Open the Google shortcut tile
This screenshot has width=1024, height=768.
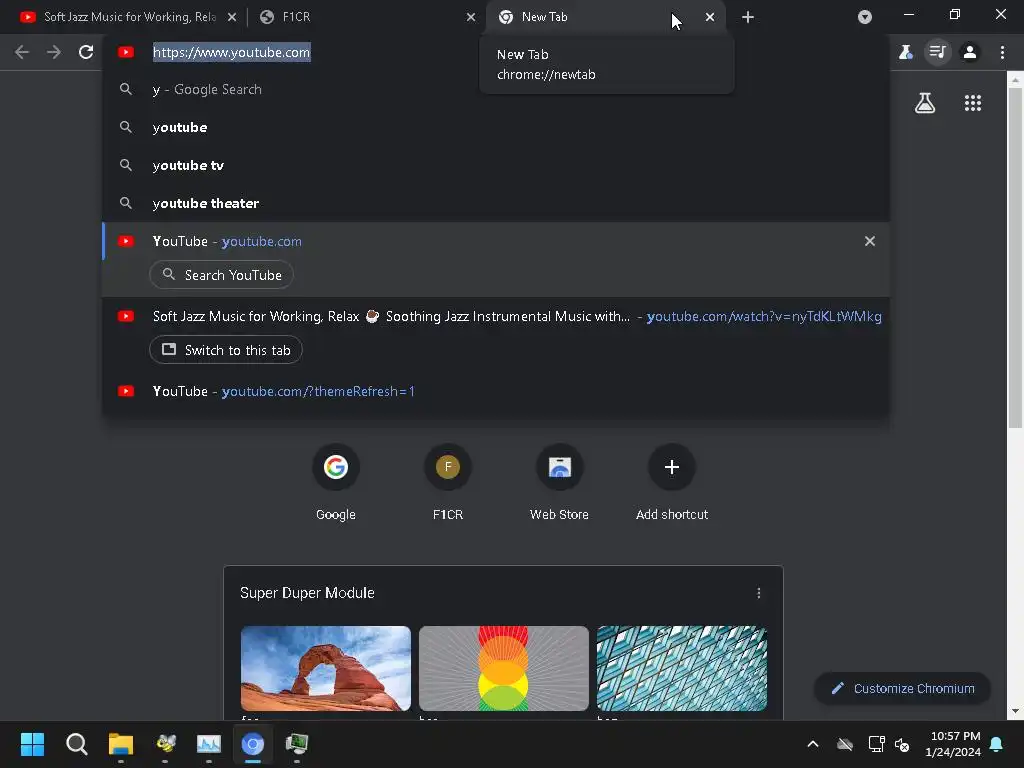coord(336,483)
